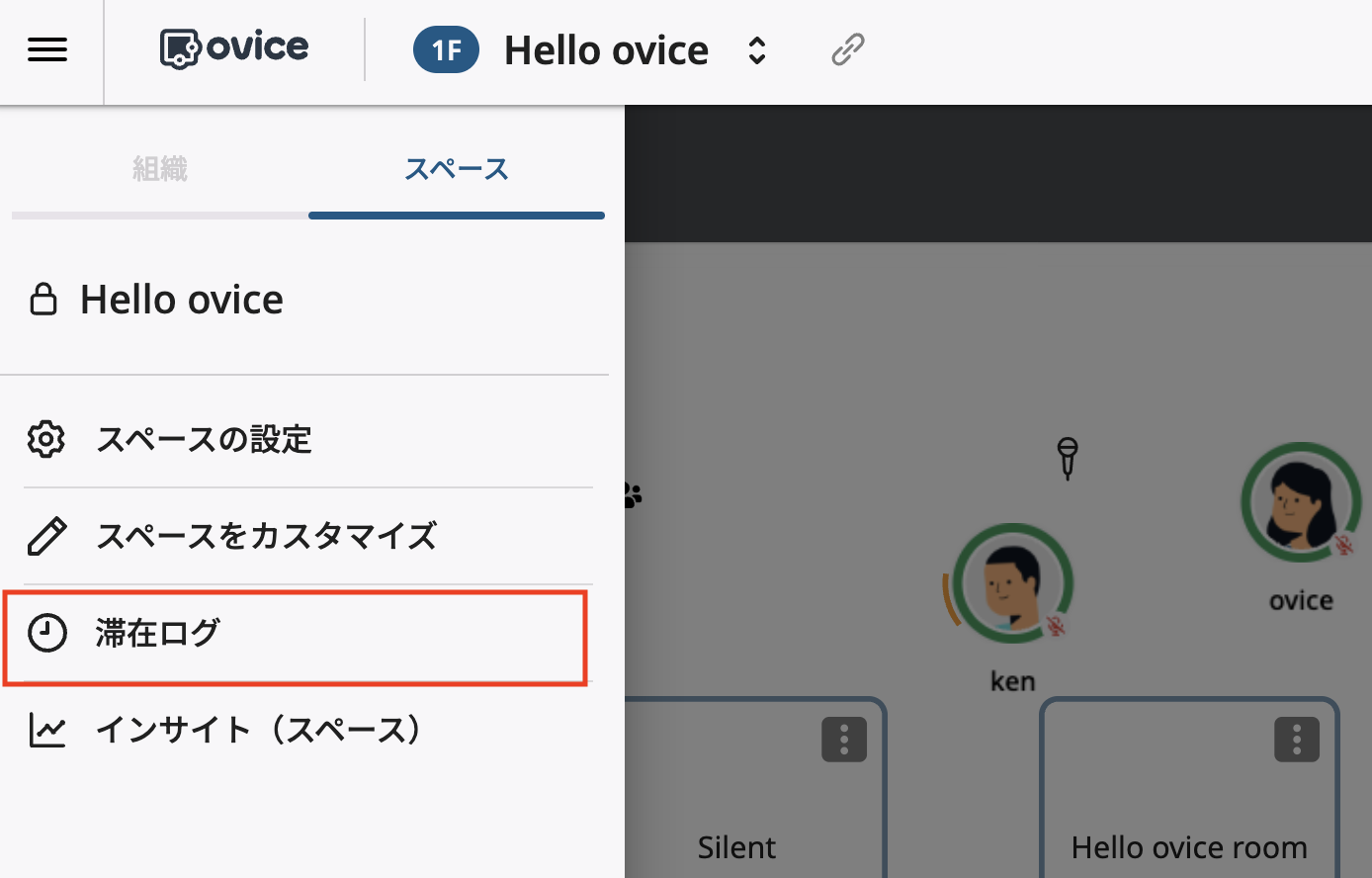Select the スペース tab
This screenshot has width=1372, height=878.
[456, 169]
